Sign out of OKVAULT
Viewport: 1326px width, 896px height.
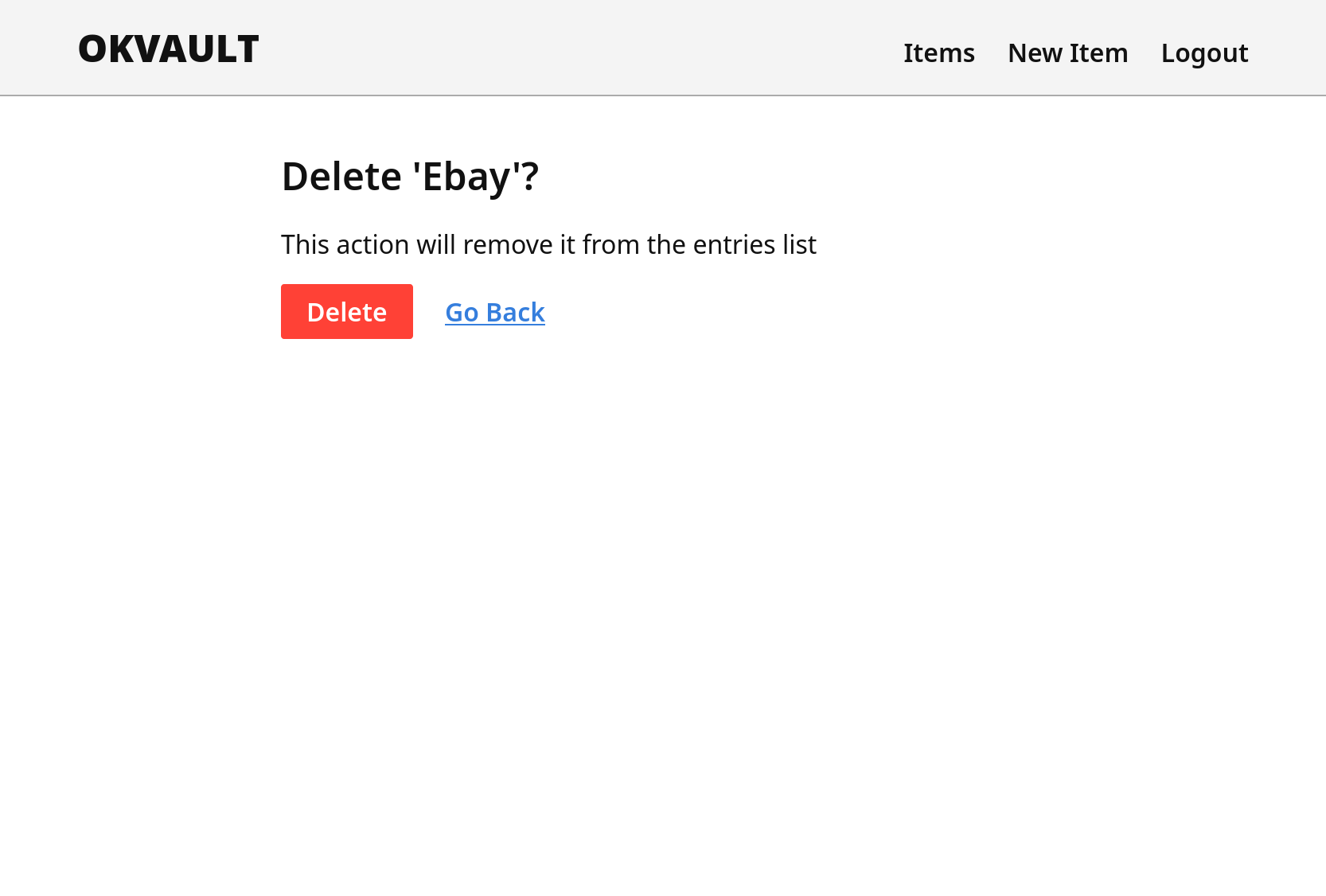(1204, 53)
